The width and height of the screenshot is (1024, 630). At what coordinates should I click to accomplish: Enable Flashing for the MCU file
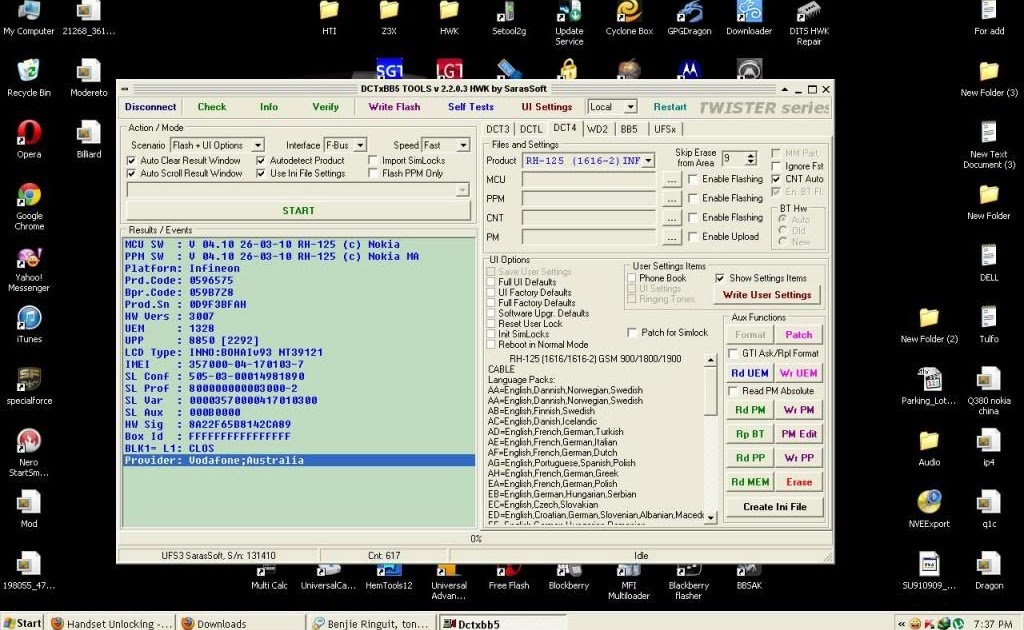click(x=693, y=179)
